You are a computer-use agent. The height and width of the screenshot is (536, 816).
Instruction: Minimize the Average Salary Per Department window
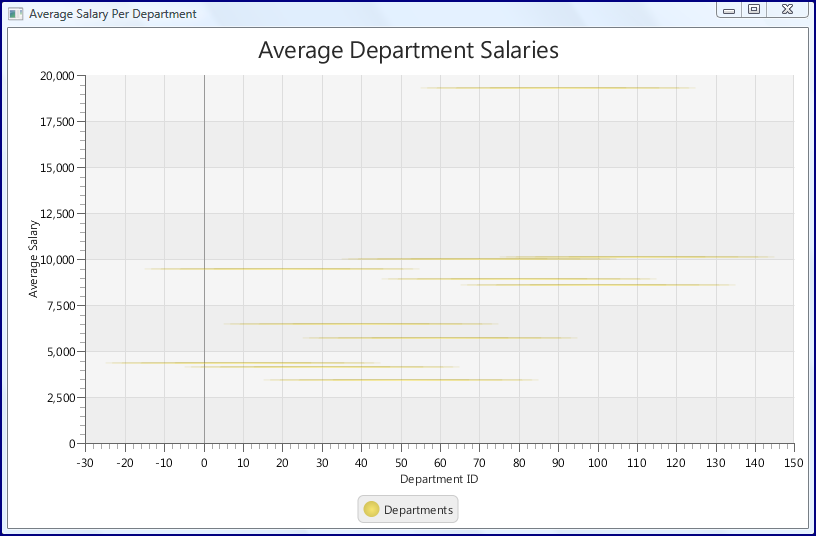pyautogui.click(x=729, y=10)
